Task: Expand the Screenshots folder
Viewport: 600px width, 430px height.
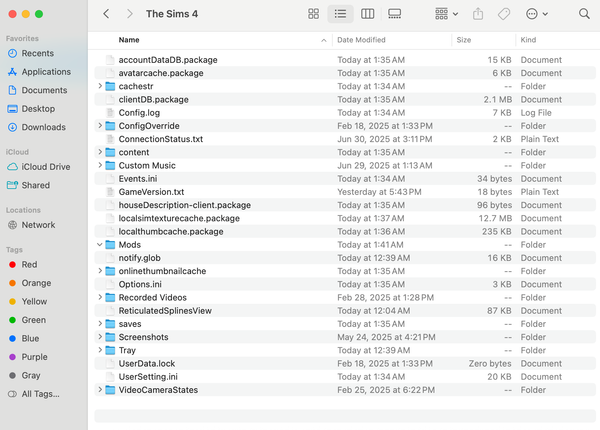Action: tap(100, 337)
